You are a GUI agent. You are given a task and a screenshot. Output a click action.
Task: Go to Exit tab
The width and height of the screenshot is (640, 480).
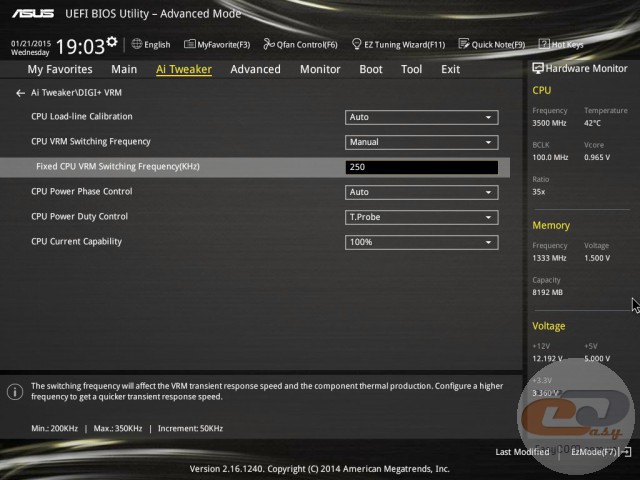(450, 69)
